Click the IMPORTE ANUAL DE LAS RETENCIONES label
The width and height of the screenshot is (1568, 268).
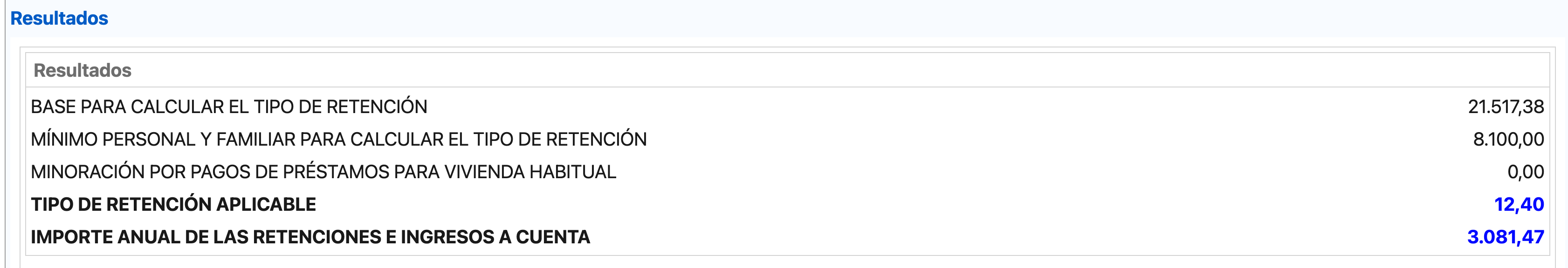pos(310,237)
